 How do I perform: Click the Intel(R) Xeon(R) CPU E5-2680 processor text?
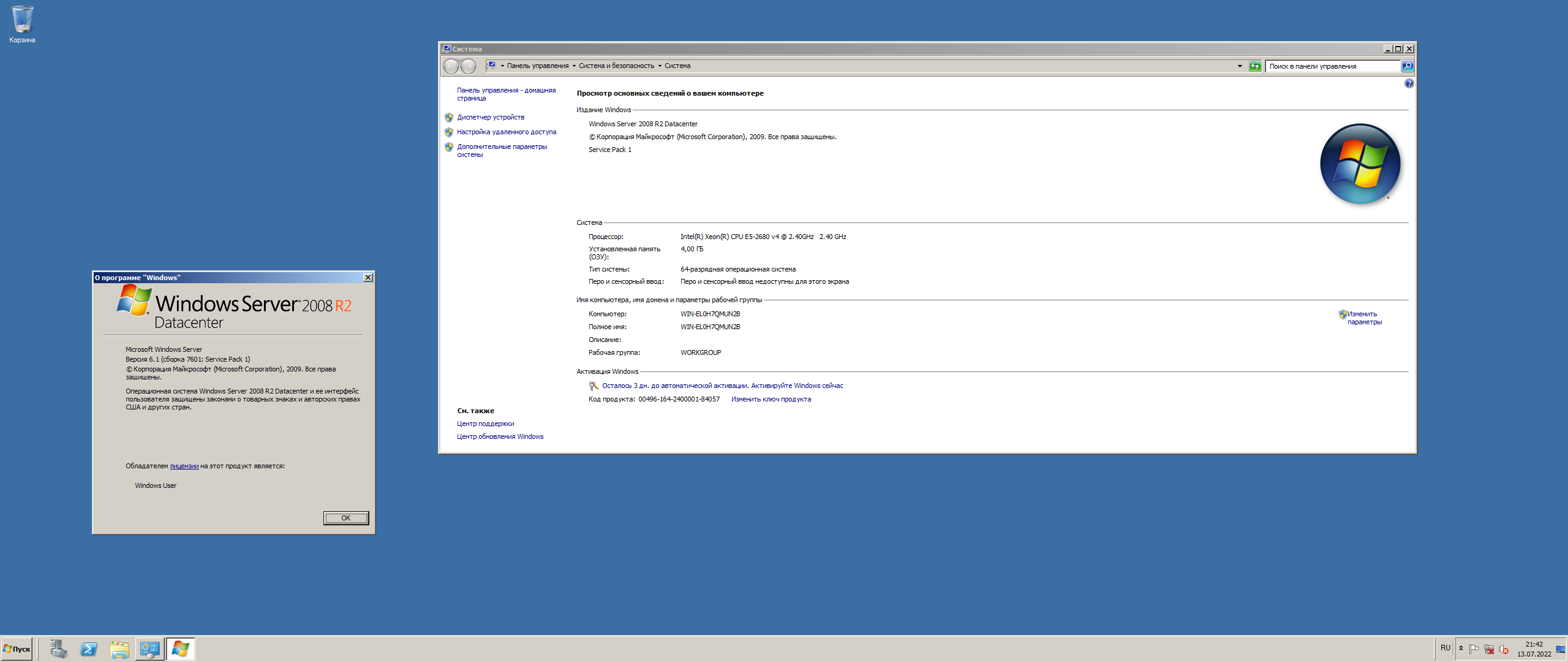point(763,237)
